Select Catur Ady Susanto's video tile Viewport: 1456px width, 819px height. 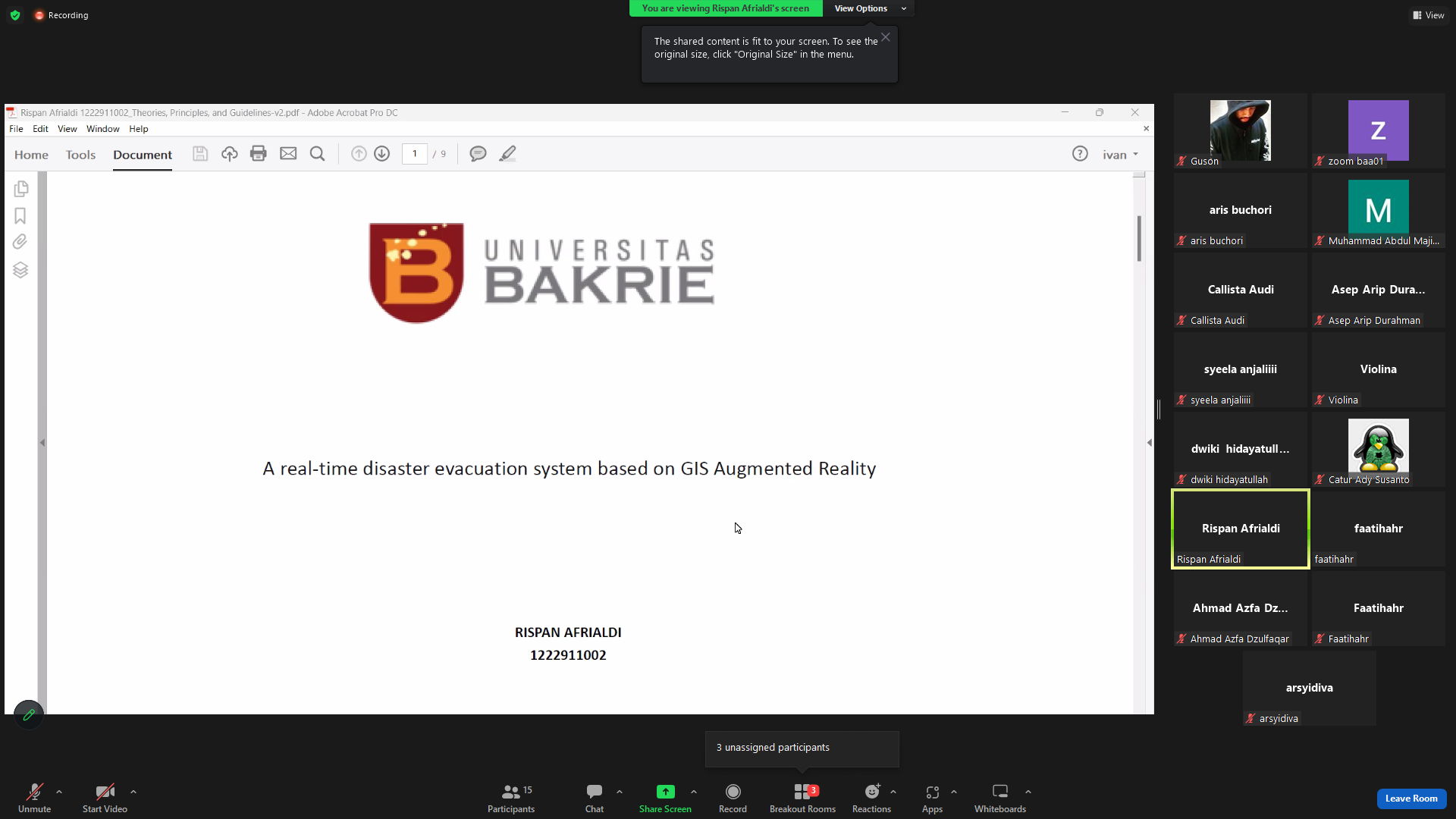coord(1379,449)
